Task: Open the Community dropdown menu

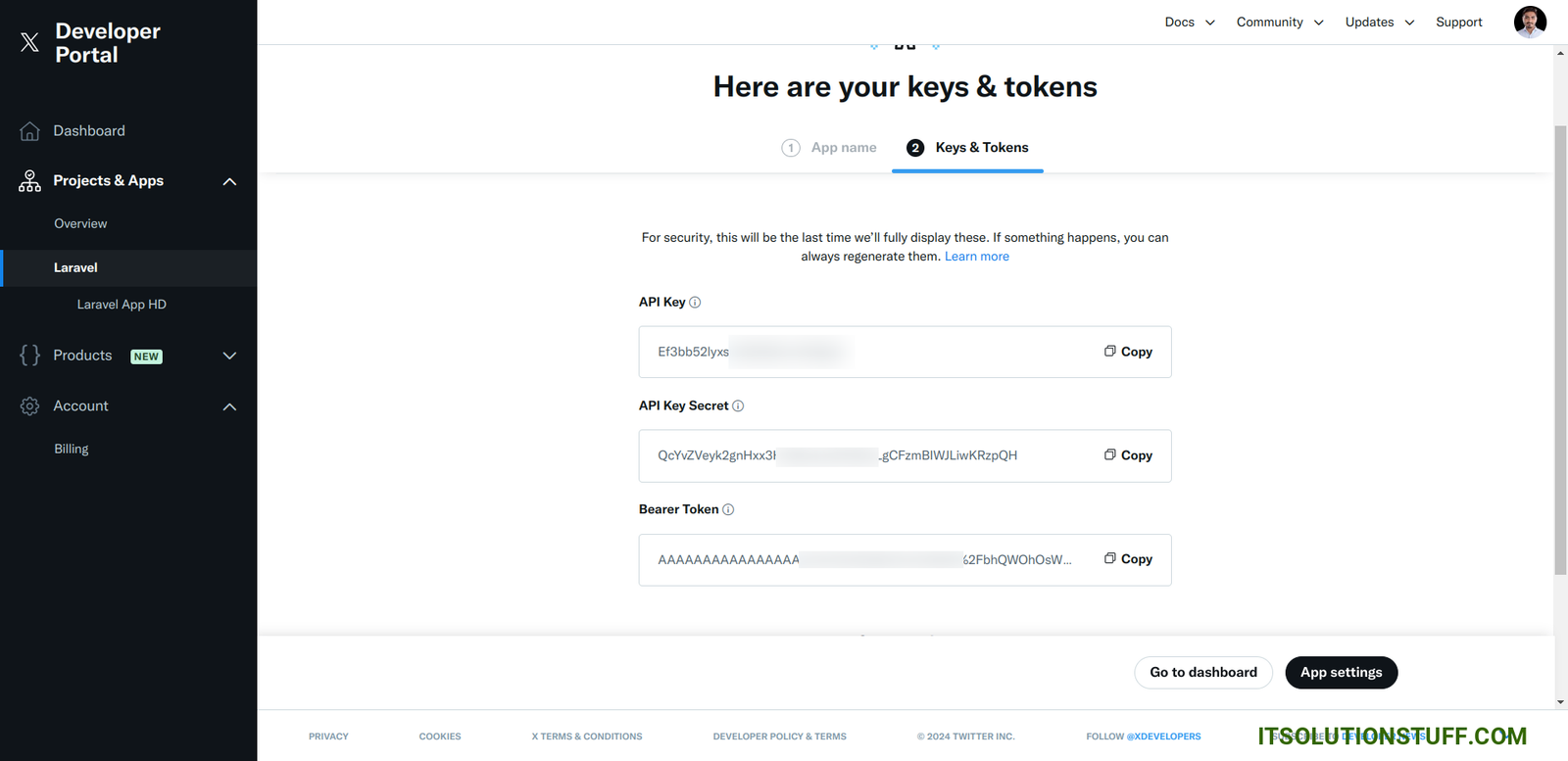Action: point(1279,23)
